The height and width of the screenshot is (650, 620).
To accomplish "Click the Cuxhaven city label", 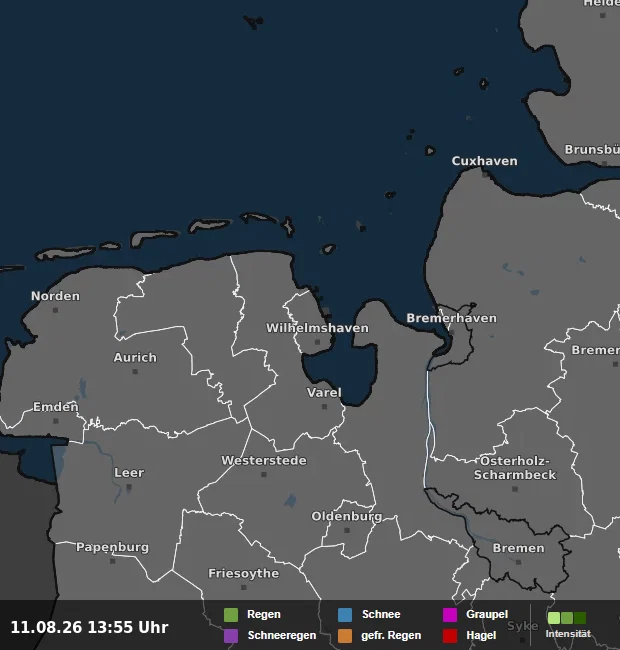I will coord(484,161).
